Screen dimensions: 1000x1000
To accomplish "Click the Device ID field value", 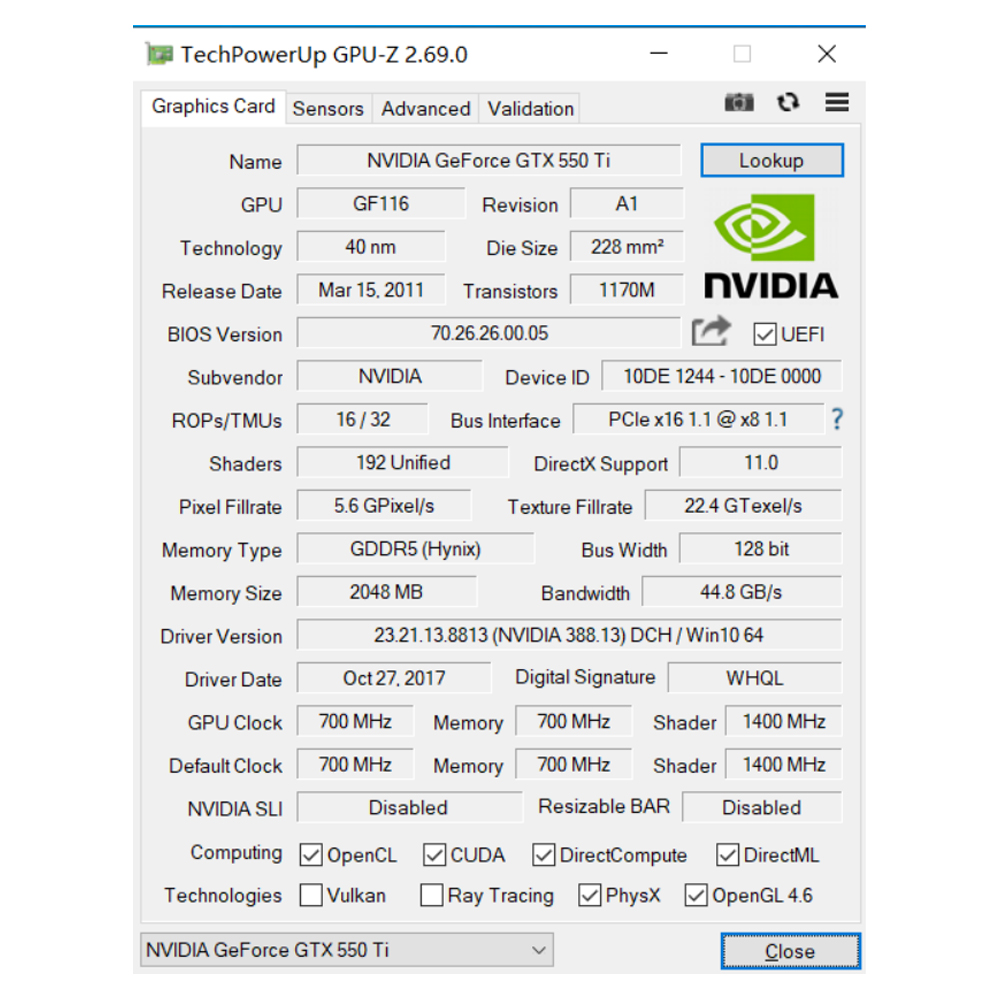I will [x=721, y=376].
